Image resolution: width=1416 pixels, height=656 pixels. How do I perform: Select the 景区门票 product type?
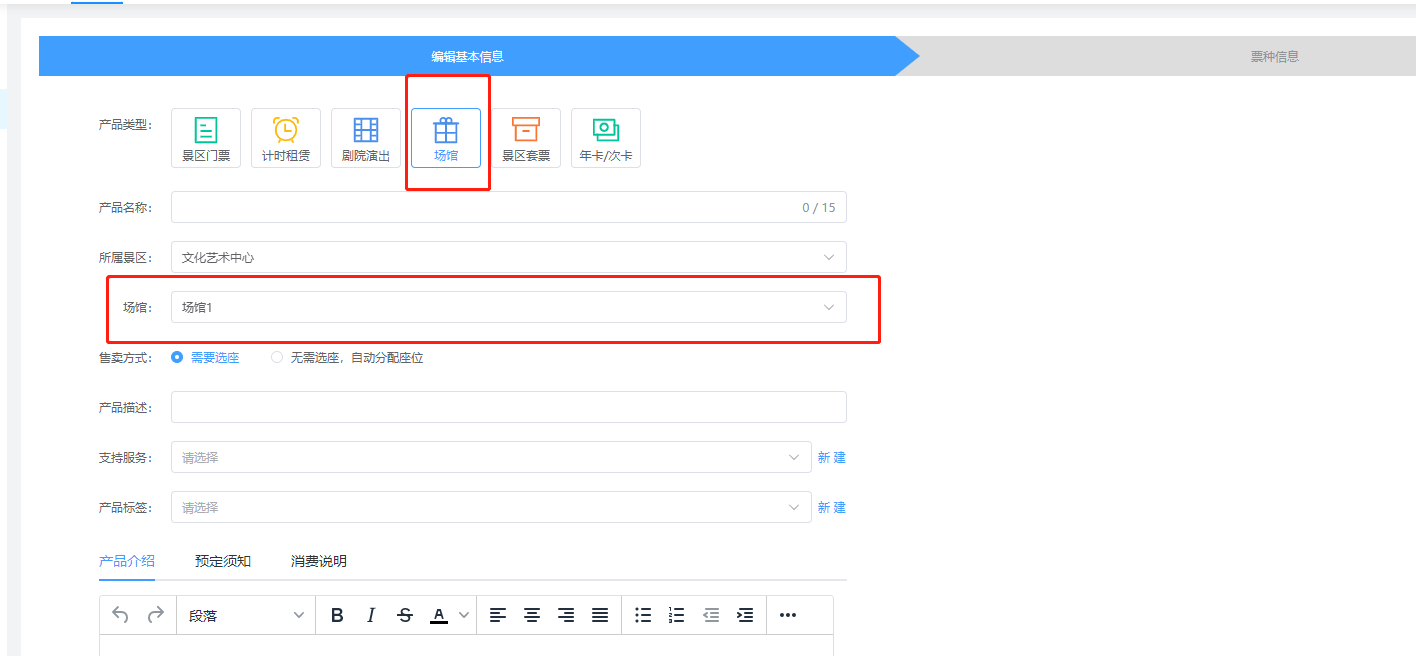pyautogui.click(x=205, y=138)
